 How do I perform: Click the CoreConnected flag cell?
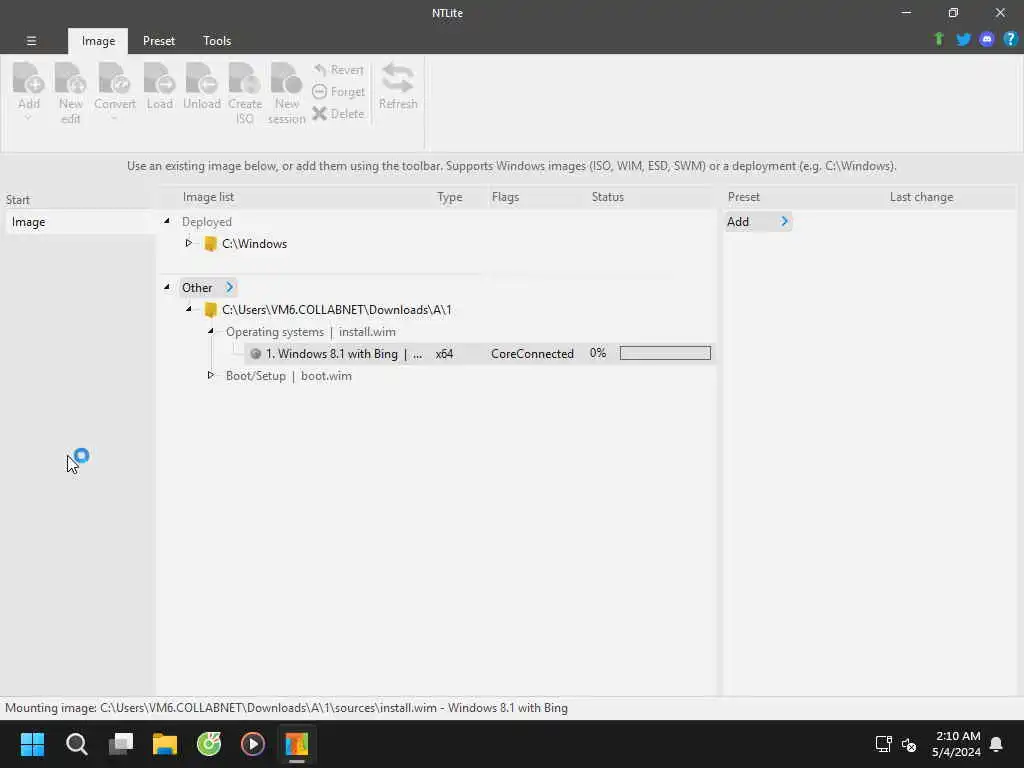532,354
